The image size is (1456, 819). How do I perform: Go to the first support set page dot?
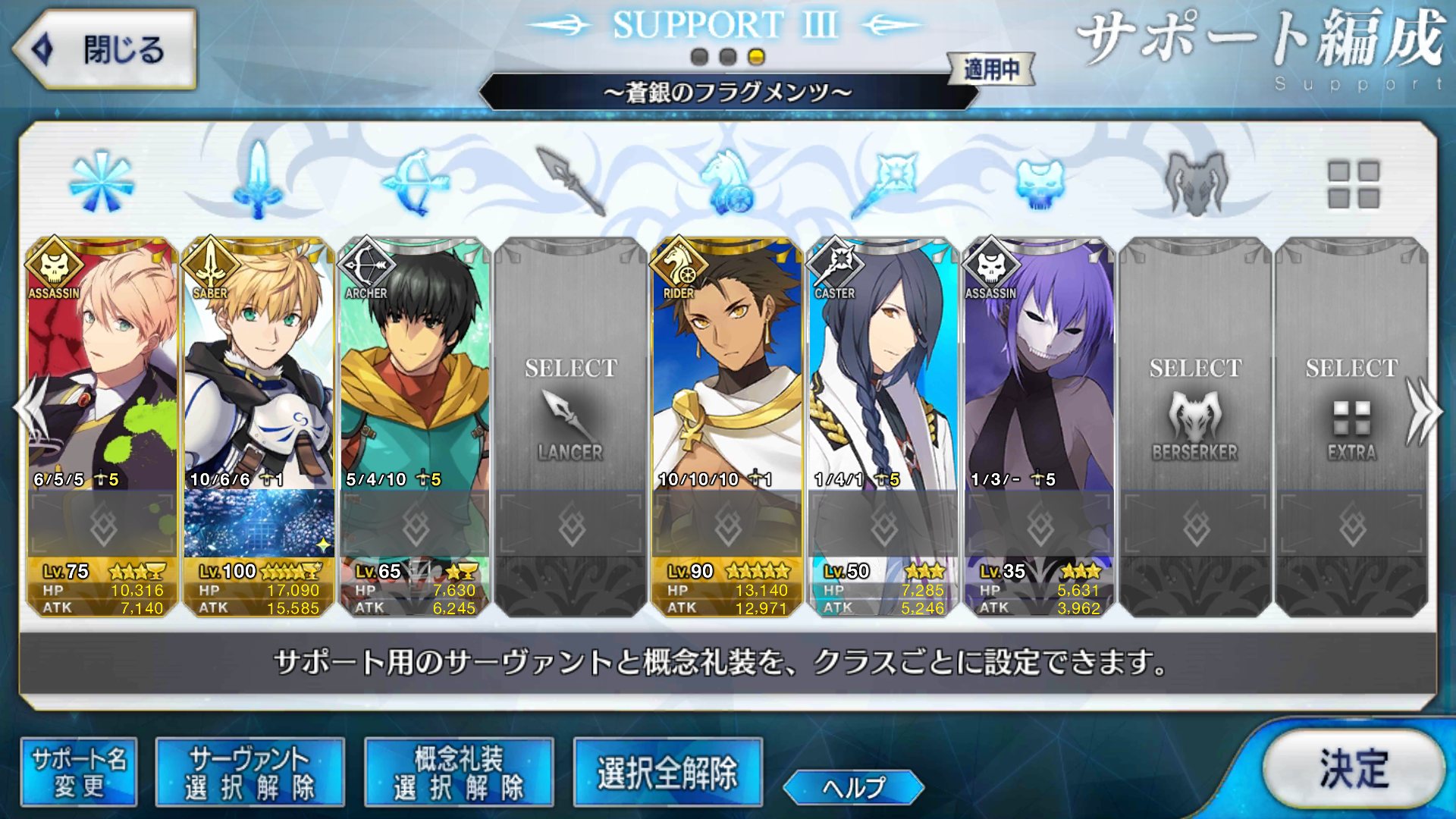coord(699,57)
